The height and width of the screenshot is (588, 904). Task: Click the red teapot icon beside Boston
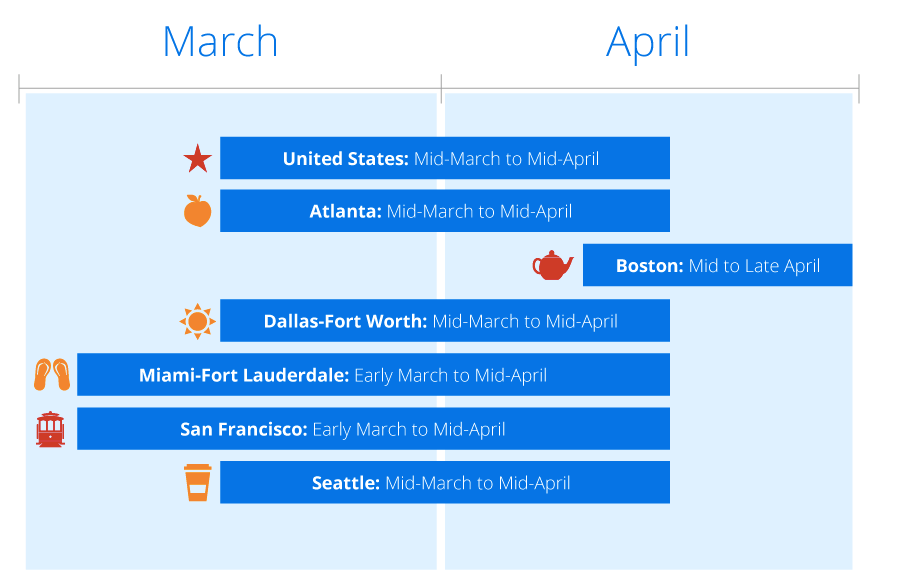click(552, 265)
